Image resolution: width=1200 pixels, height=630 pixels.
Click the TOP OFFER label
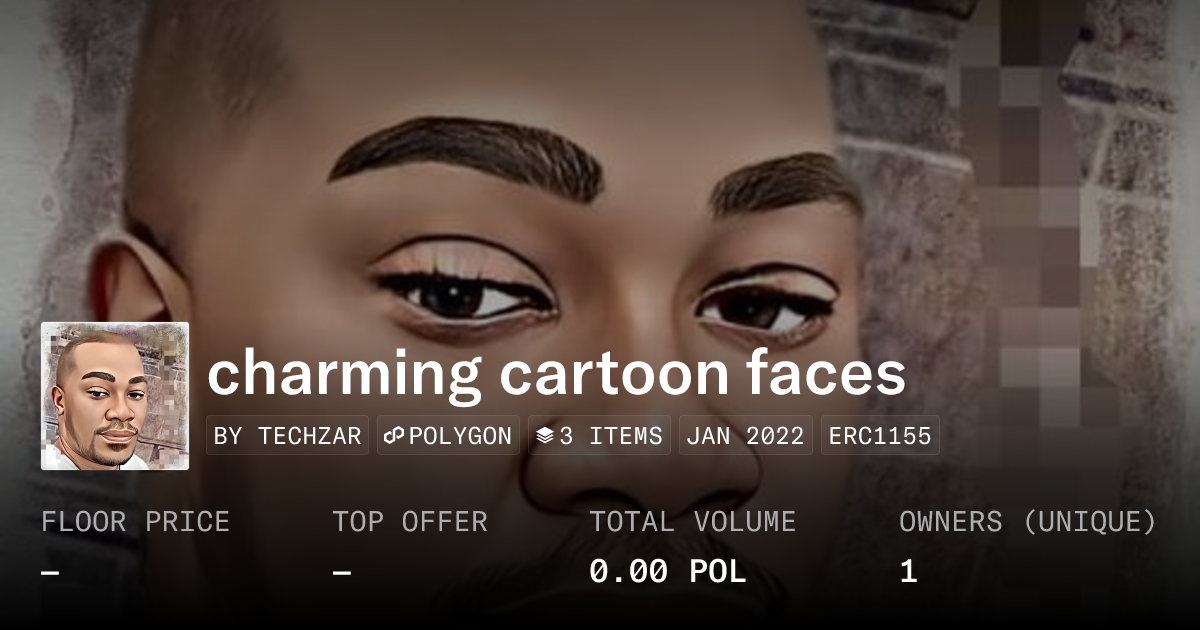click(x=410, y=522)
